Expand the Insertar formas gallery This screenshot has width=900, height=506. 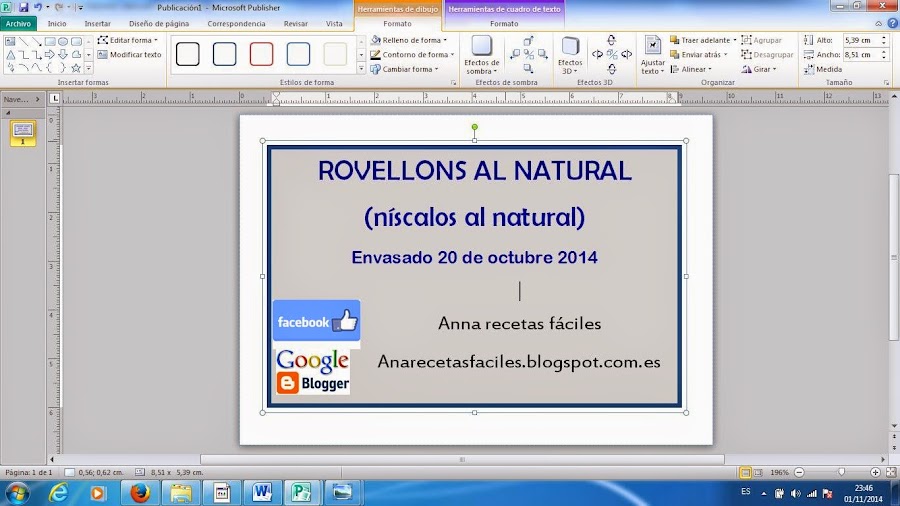pos(89,68)
